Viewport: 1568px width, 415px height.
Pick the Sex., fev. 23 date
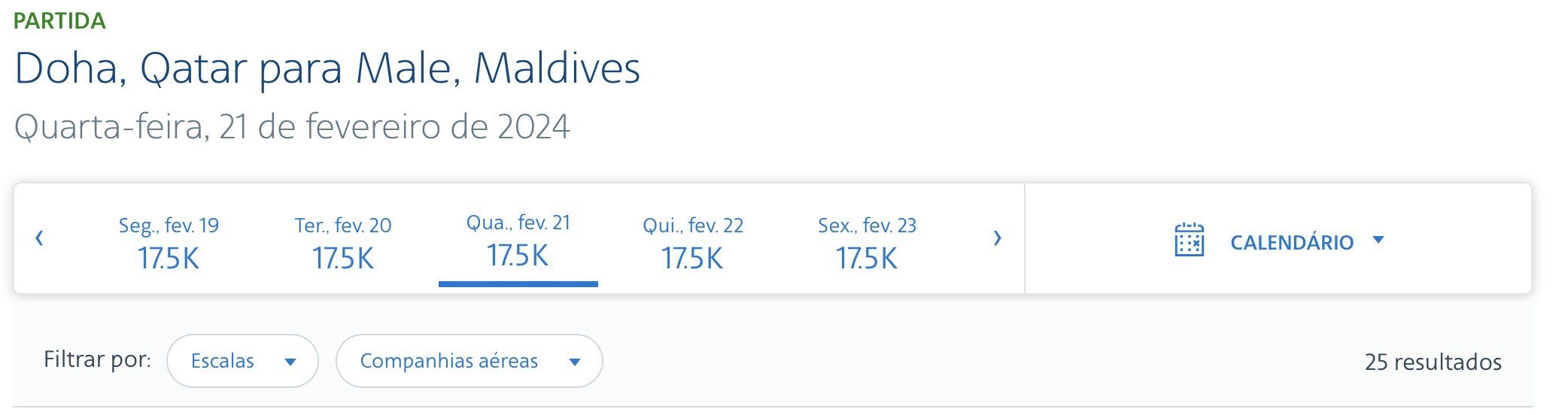(x=867, y=242)
